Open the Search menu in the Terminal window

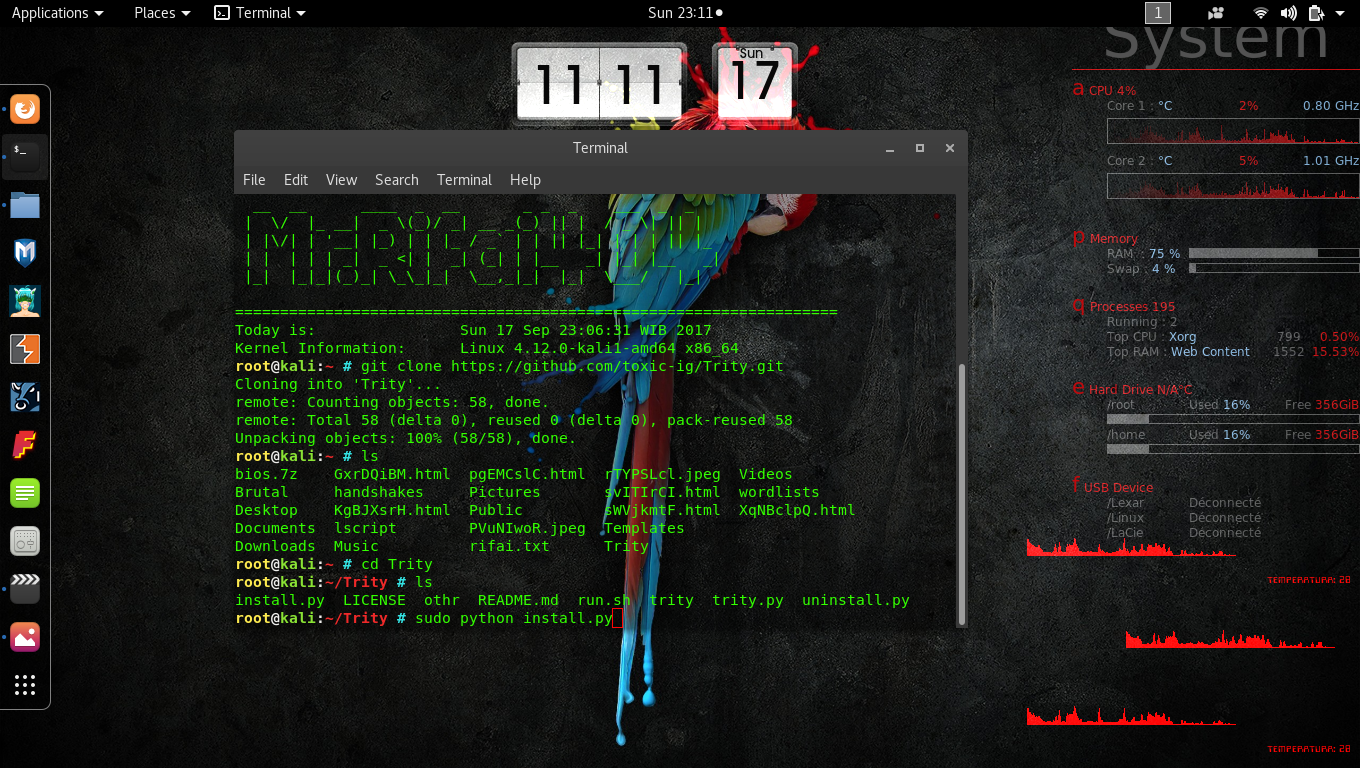coord(396,180)
